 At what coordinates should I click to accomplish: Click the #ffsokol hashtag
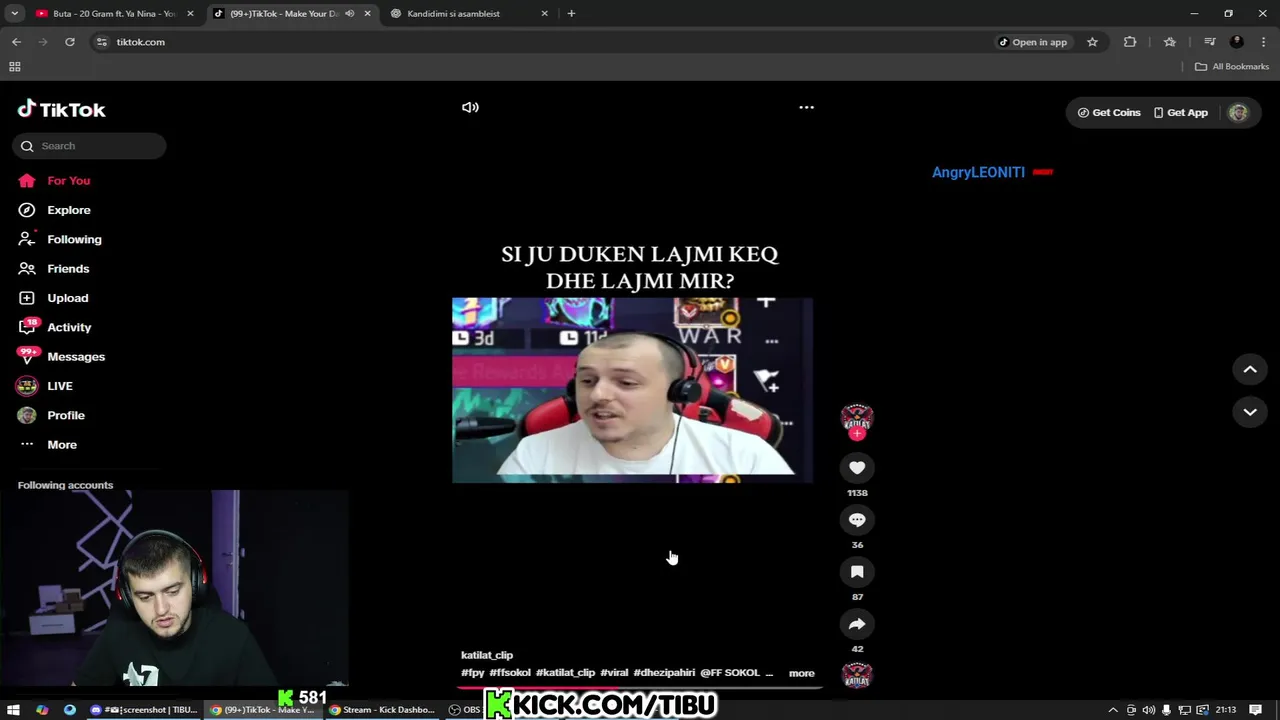(x=510, y=673)
